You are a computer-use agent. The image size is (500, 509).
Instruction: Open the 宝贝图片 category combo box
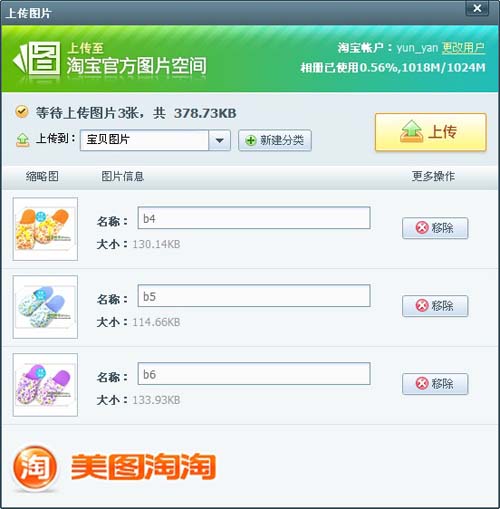155,140
